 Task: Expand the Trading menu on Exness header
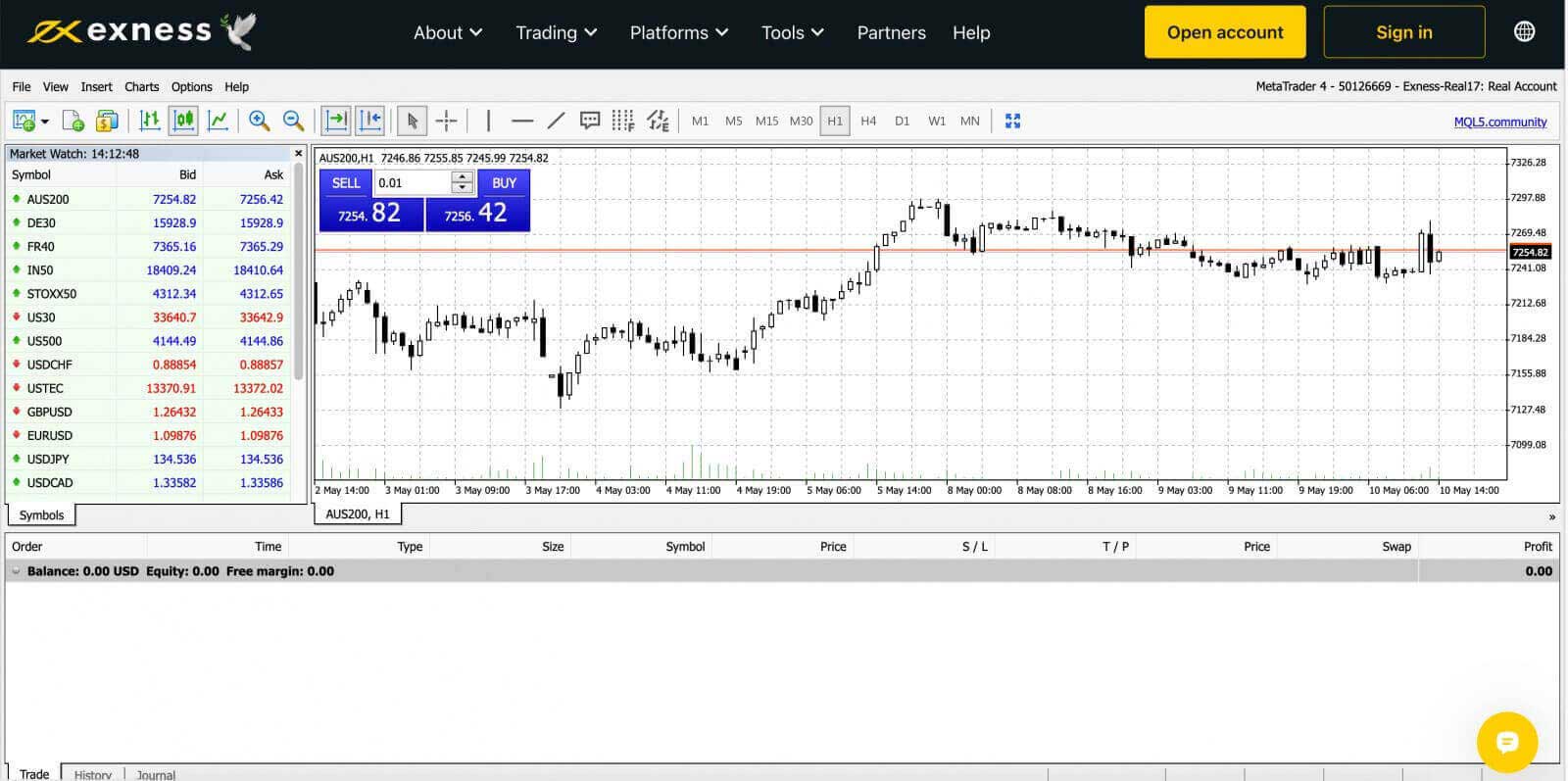pos(556,32)
